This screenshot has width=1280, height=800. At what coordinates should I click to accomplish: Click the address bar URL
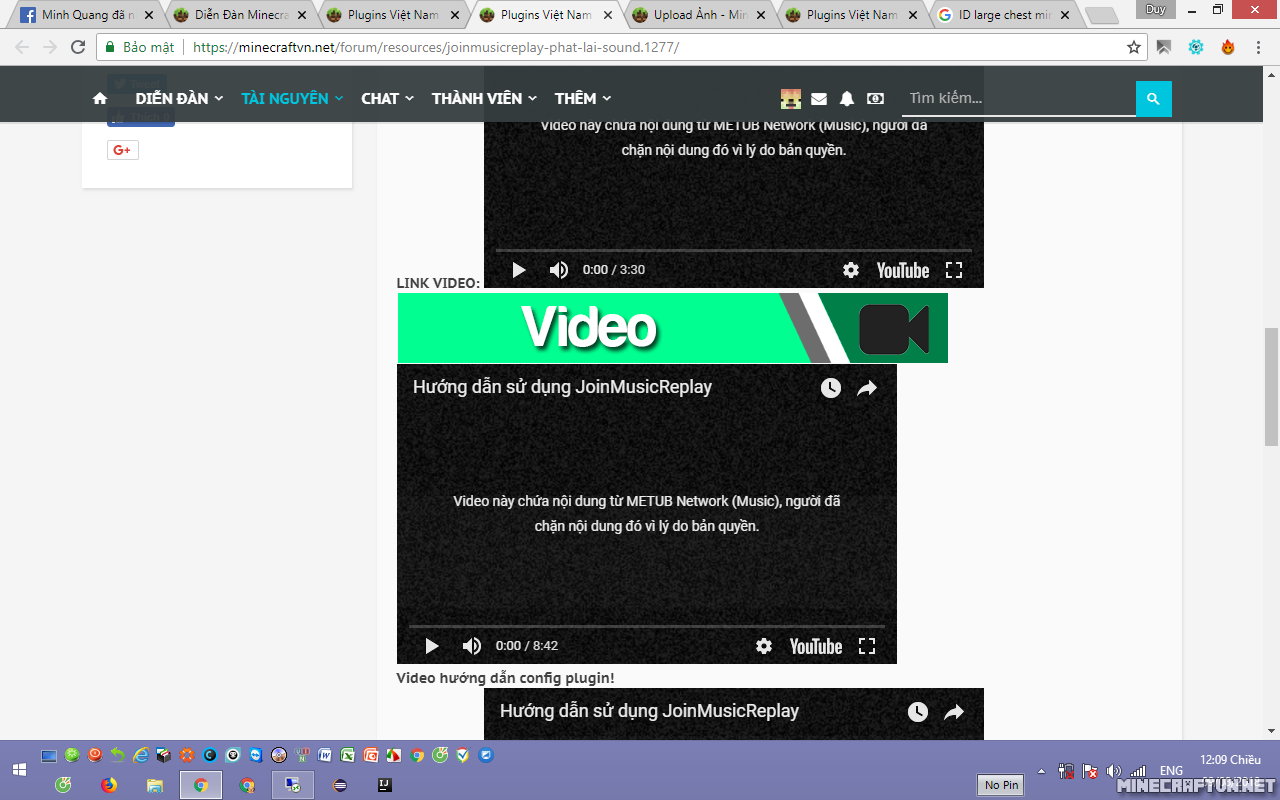436,47
